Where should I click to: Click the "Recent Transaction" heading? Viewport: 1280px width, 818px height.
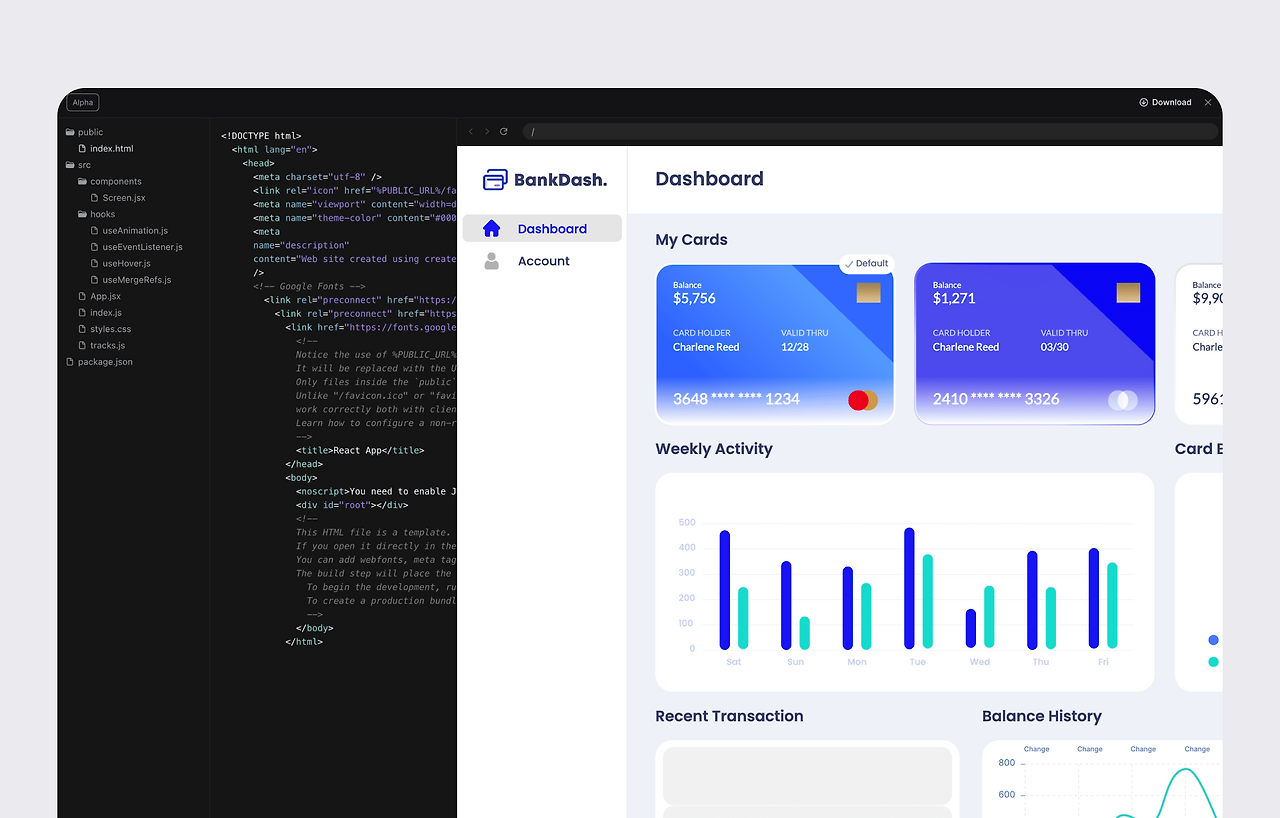pyautogui.click(x=729, y=716)
